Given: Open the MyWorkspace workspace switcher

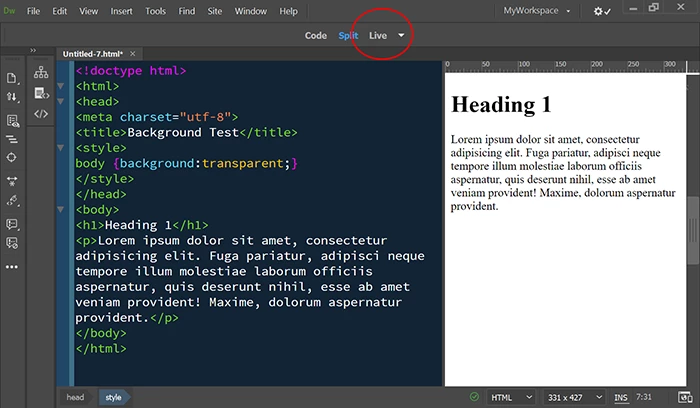Looking at the screenshot, I should tap(536, 11).
